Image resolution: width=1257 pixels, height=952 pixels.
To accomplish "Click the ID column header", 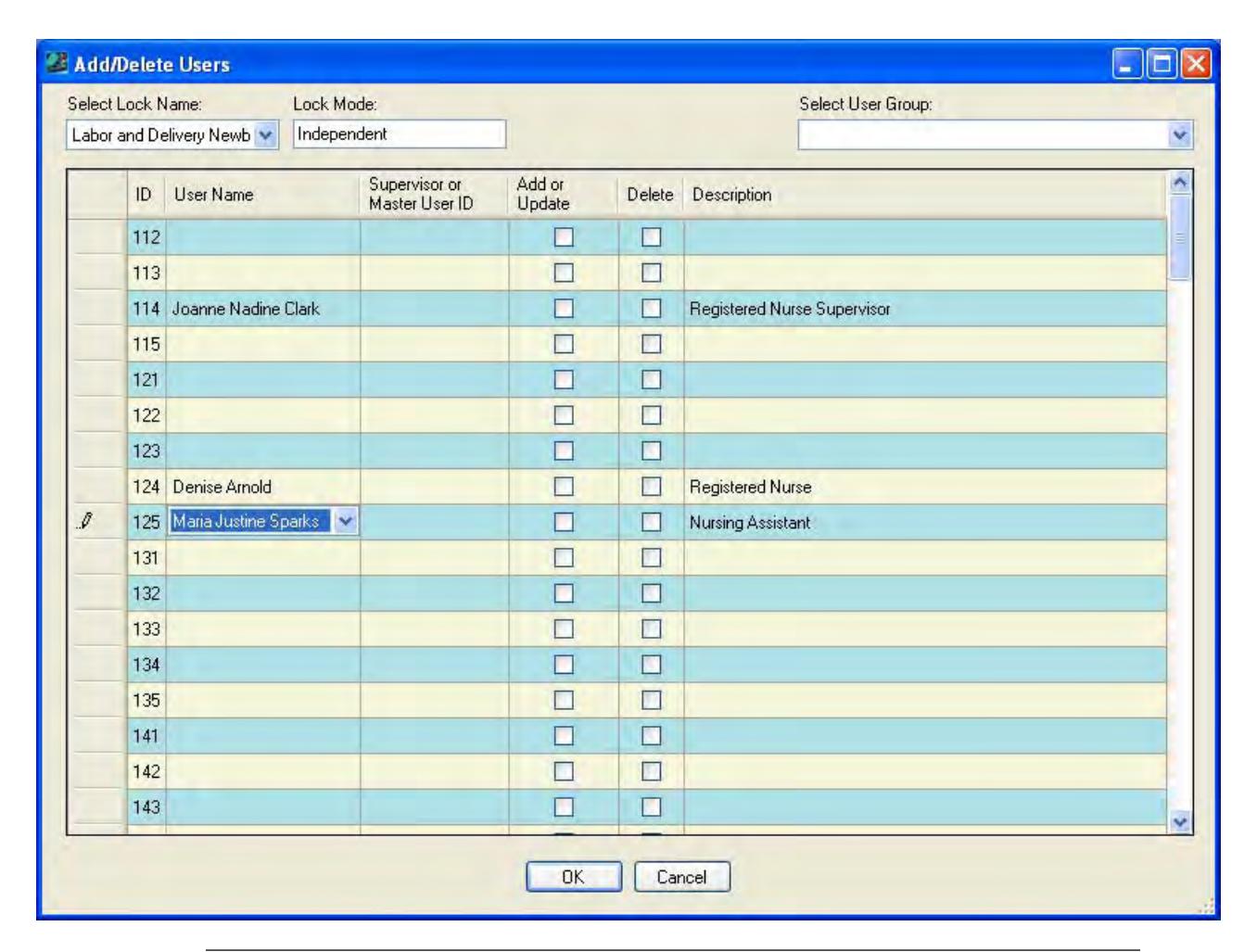I will [146, 195].
